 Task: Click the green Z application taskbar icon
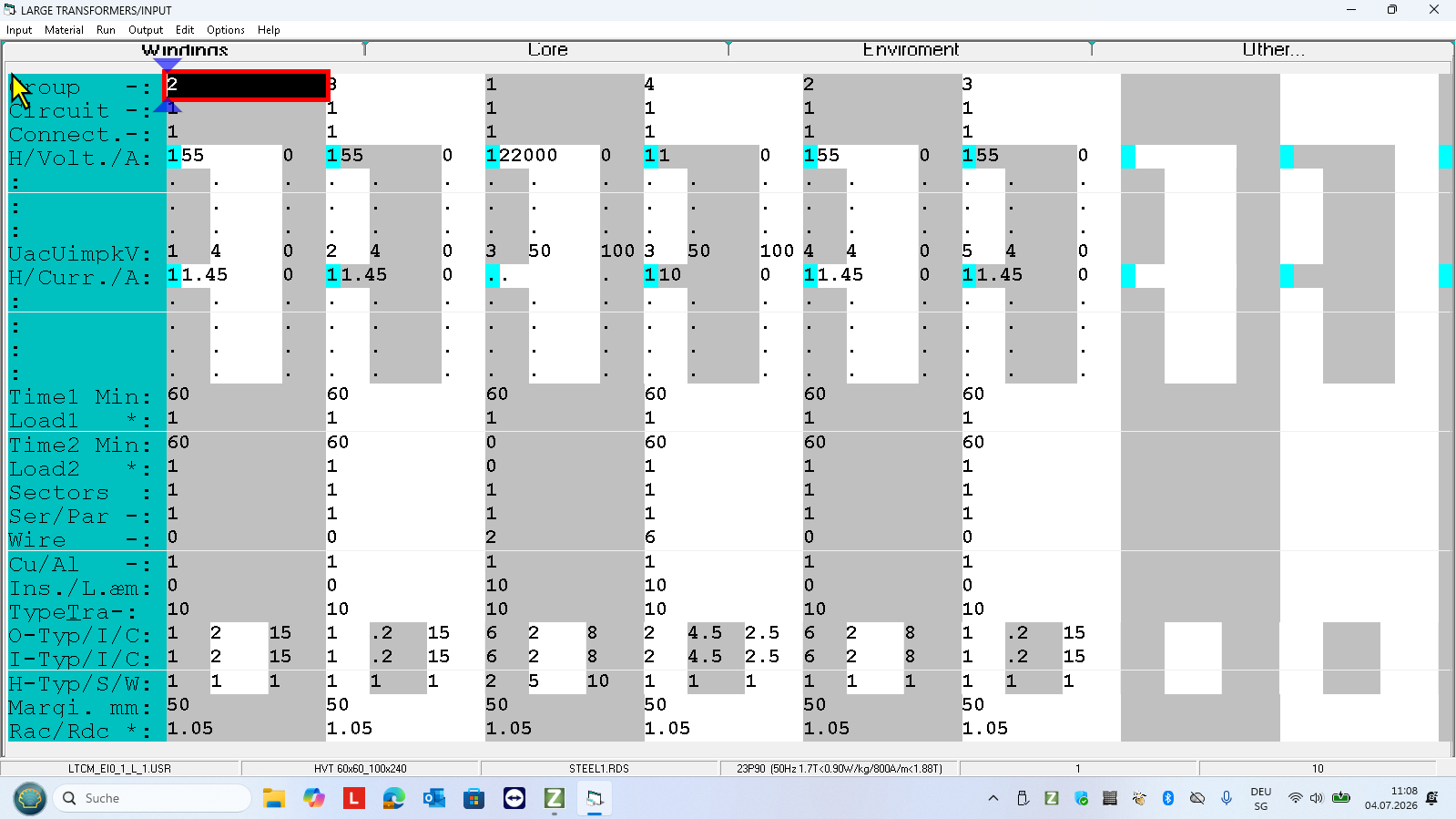coord(555,798)
